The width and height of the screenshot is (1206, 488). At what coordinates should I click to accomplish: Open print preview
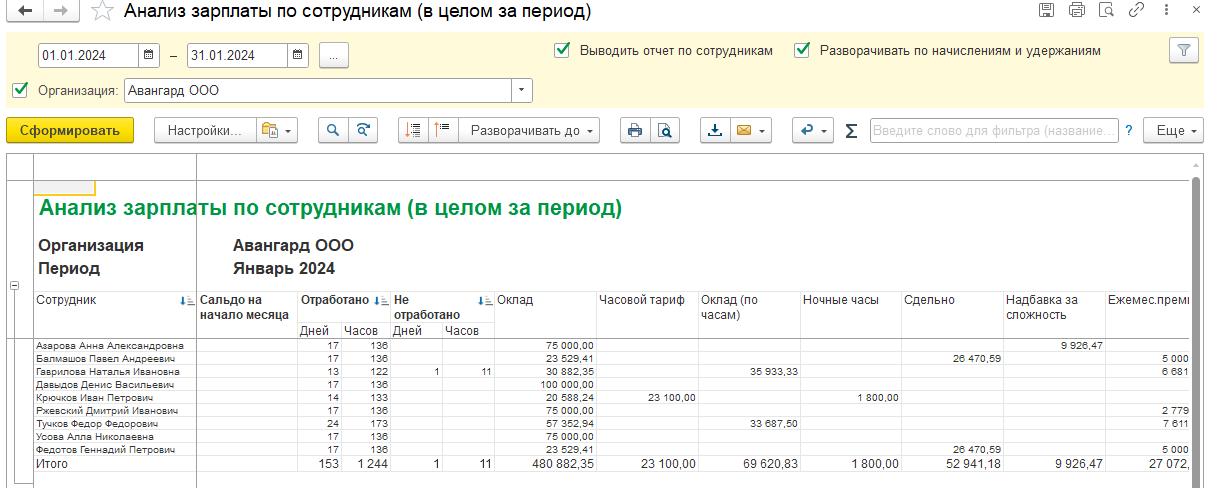click(664, 130)
